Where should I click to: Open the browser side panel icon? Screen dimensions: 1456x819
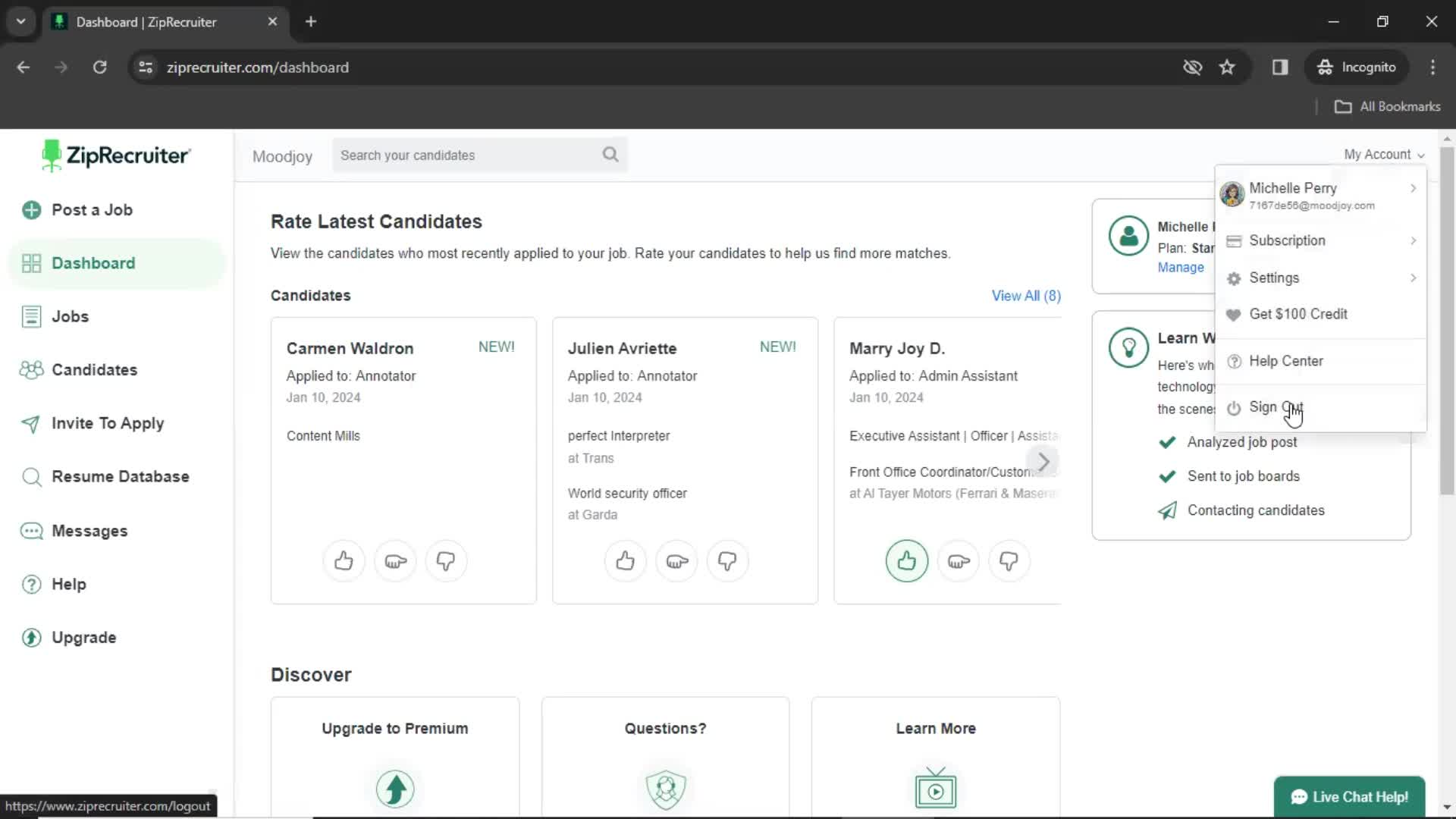tap(1280, 67)
